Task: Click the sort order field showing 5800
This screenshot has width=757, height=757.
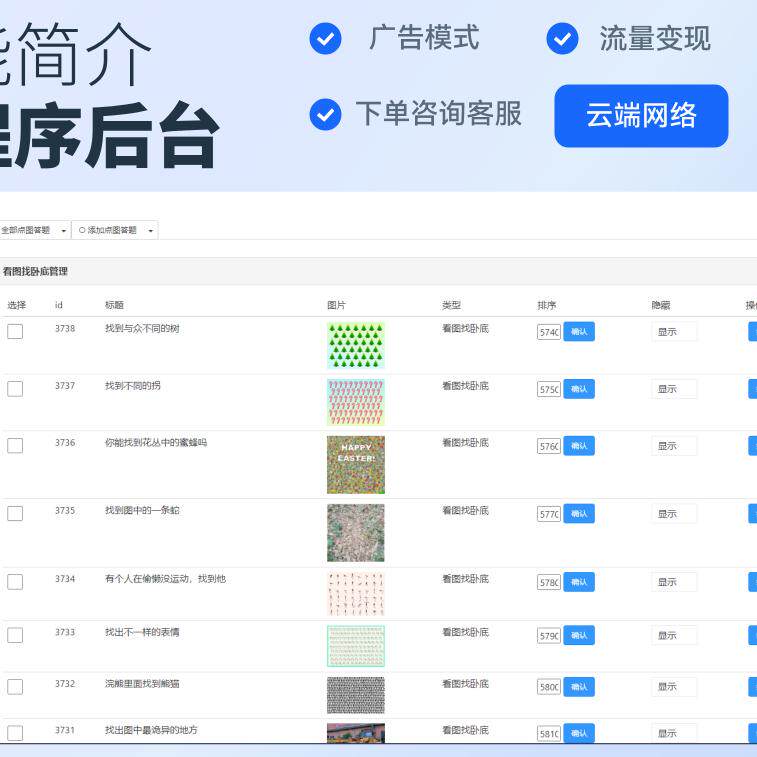Action: pyautogui.click(x=549, y=687)
